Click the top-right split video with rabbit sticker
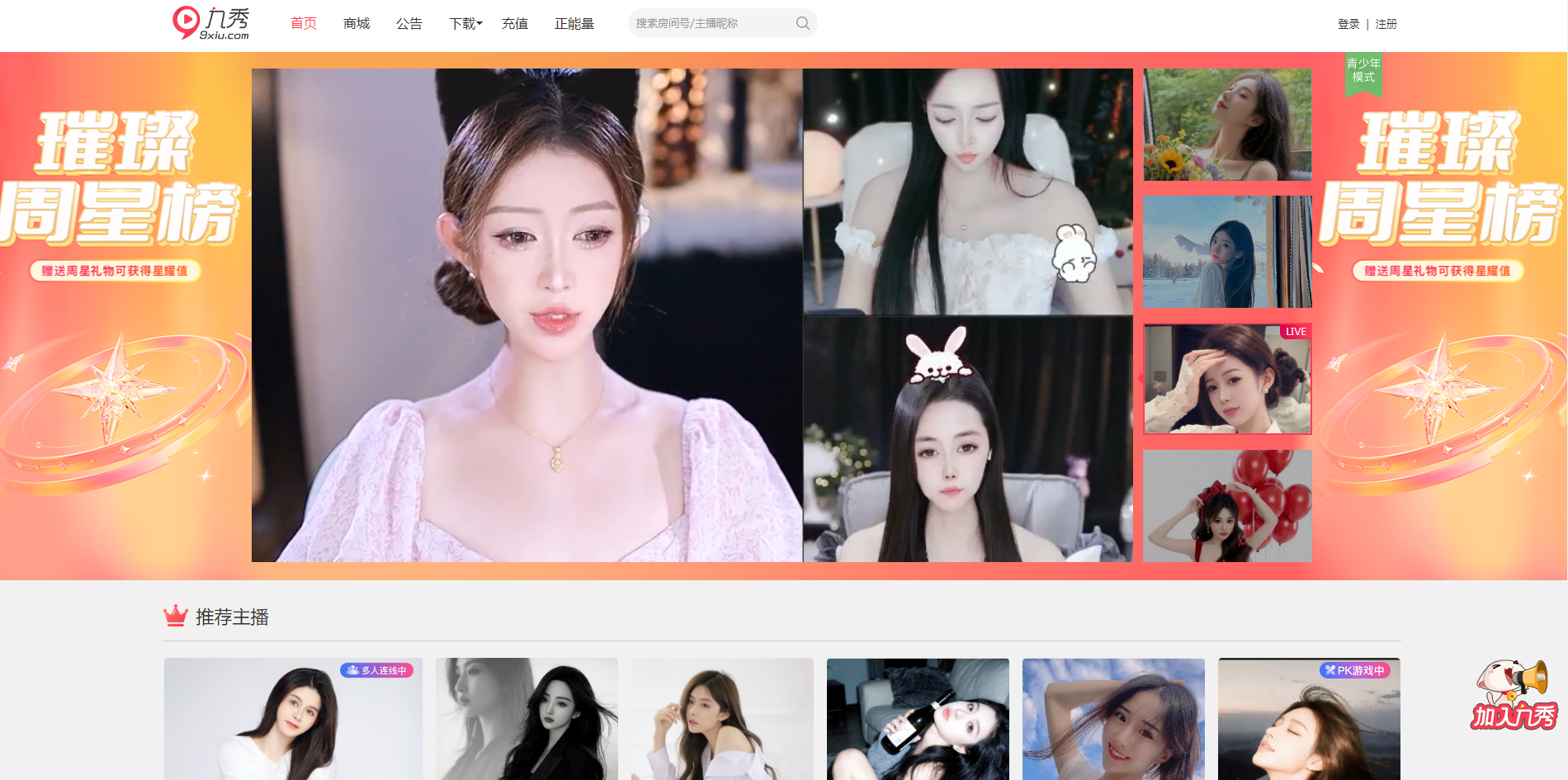This screenshot has width=1568, height=780. point(968,191)
